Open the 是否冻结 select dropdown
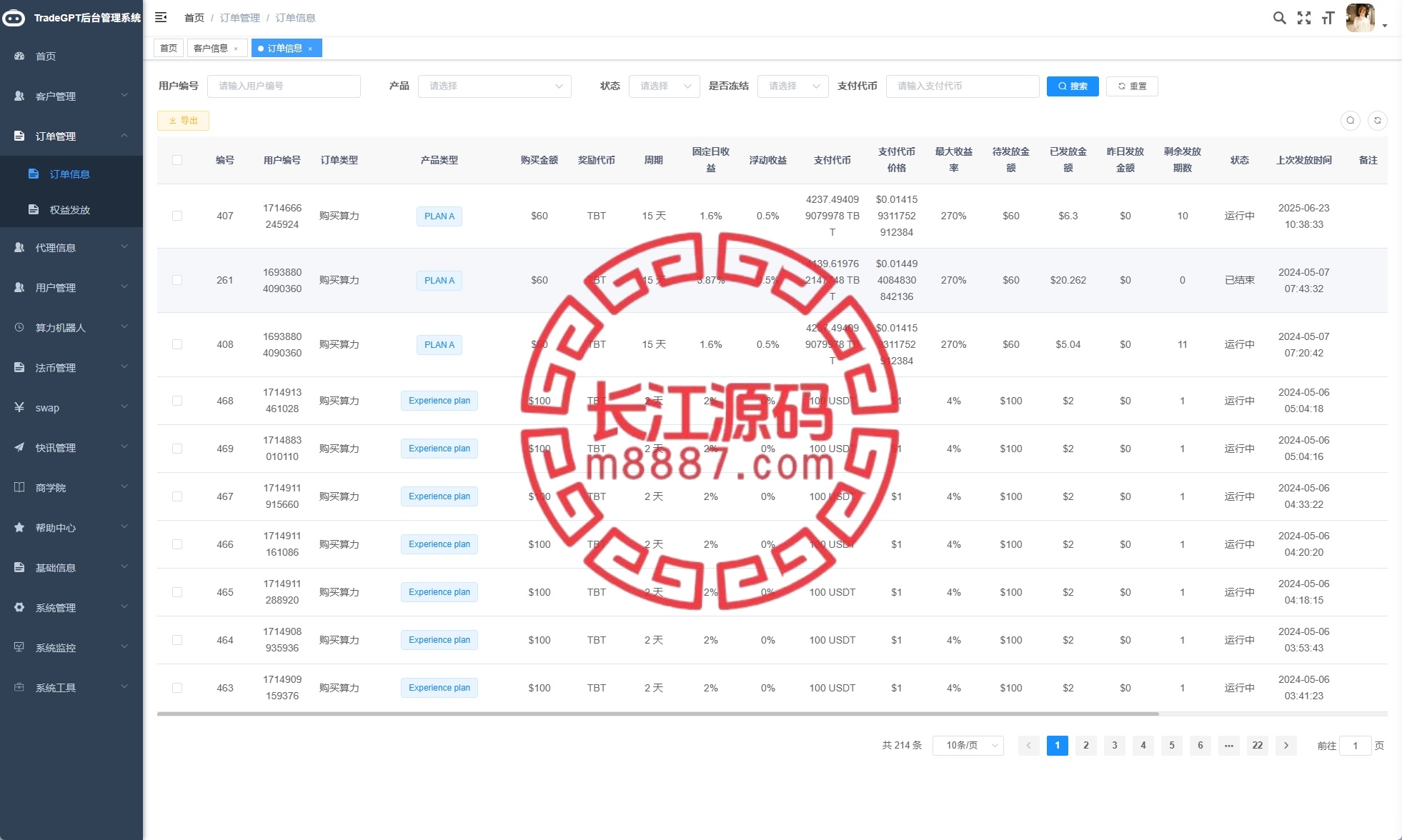 (x=793, y=86)
